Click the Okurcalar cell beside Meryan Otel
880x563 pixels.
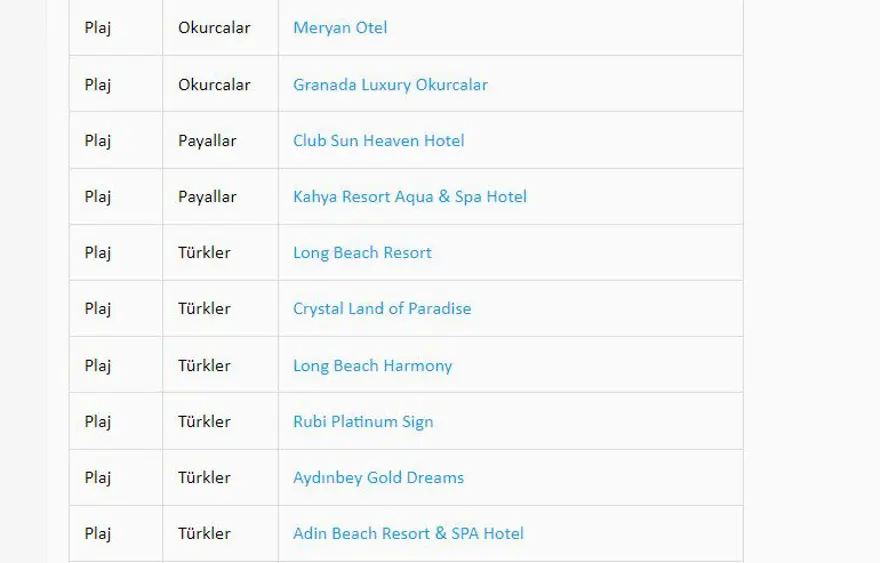(x=214, y=28)
